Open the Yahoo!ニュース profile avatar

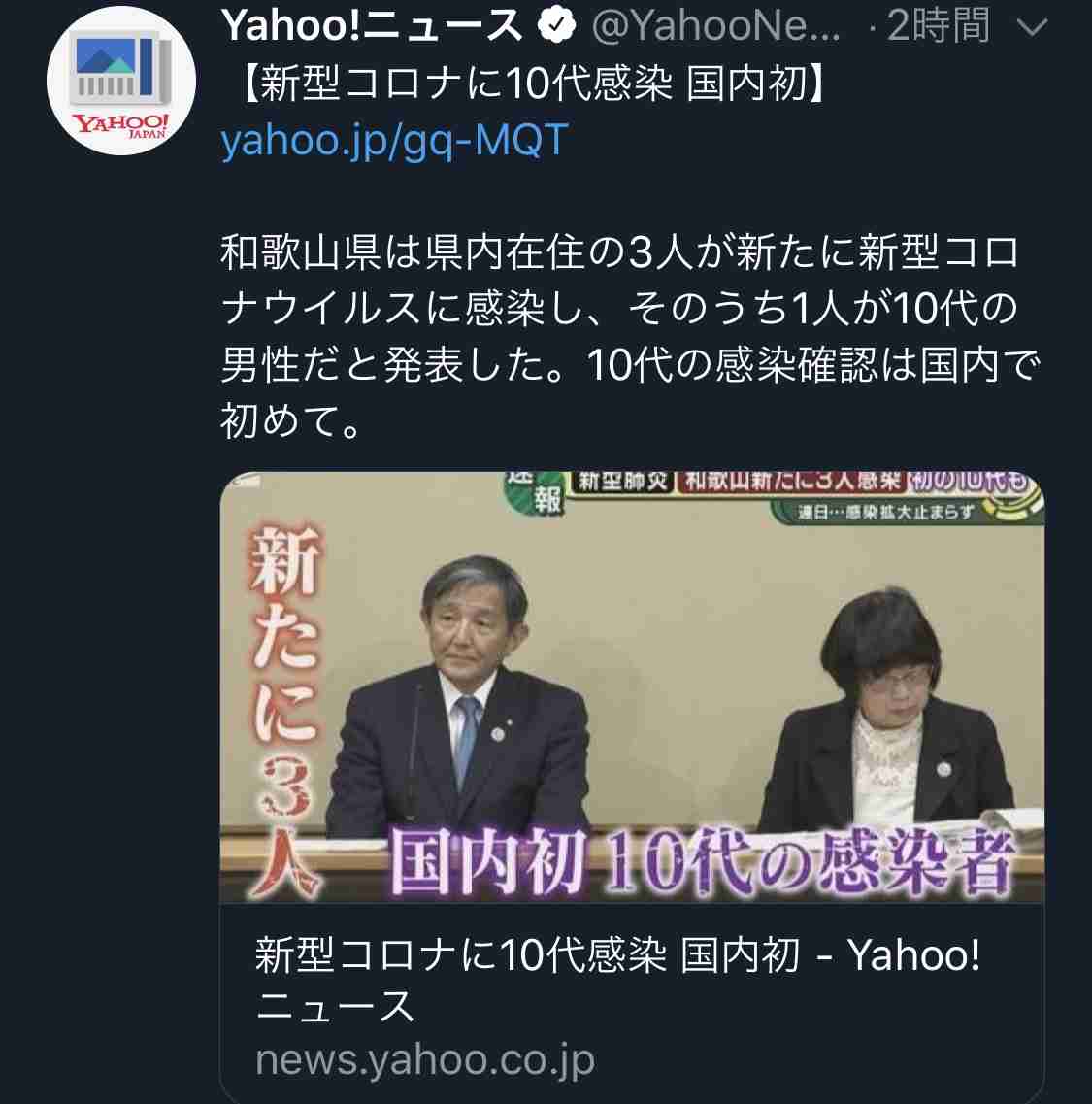[121, 81]
